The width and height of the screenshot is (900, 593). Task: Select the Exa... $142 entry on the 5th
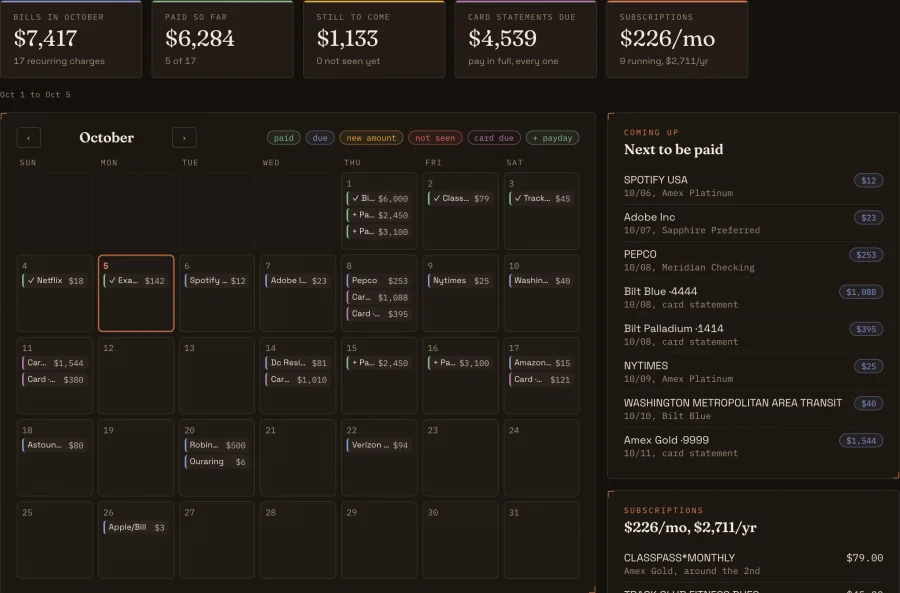pos(136,281)
